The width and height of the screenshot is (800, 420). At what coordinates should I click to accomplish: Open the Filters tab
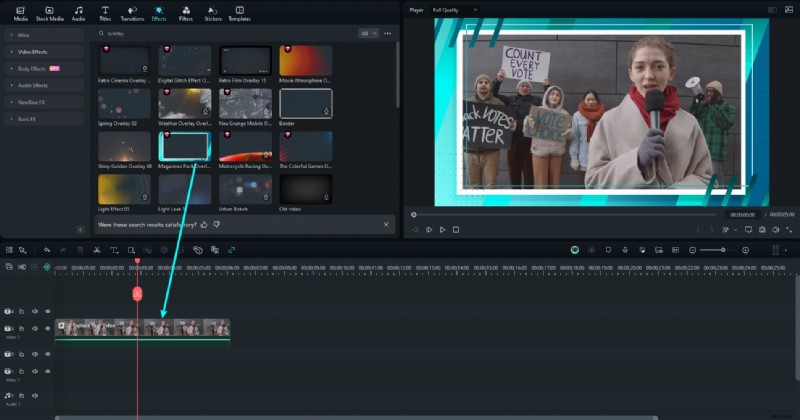pyautogui.click(x=186, y=14)
